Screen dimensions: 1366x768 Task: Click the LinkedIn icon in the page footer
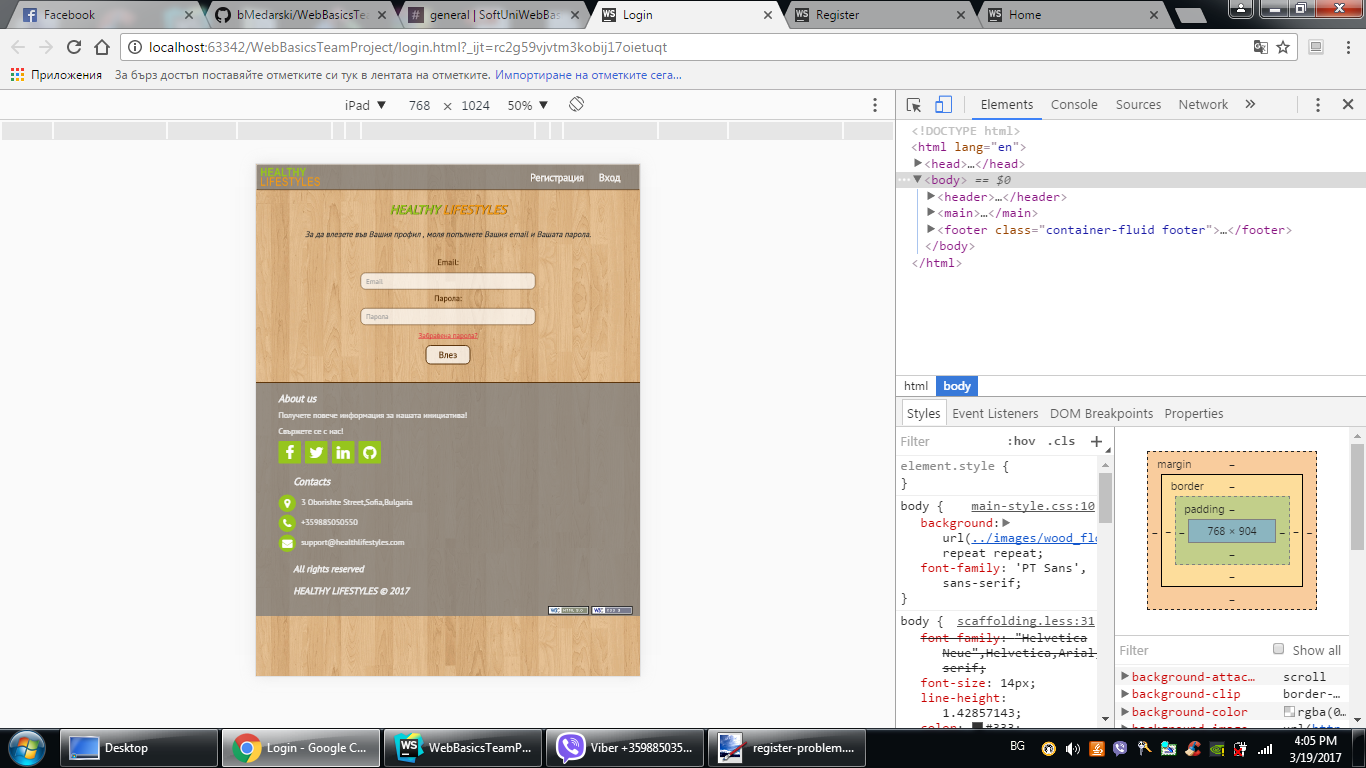(x=343, y=452)
